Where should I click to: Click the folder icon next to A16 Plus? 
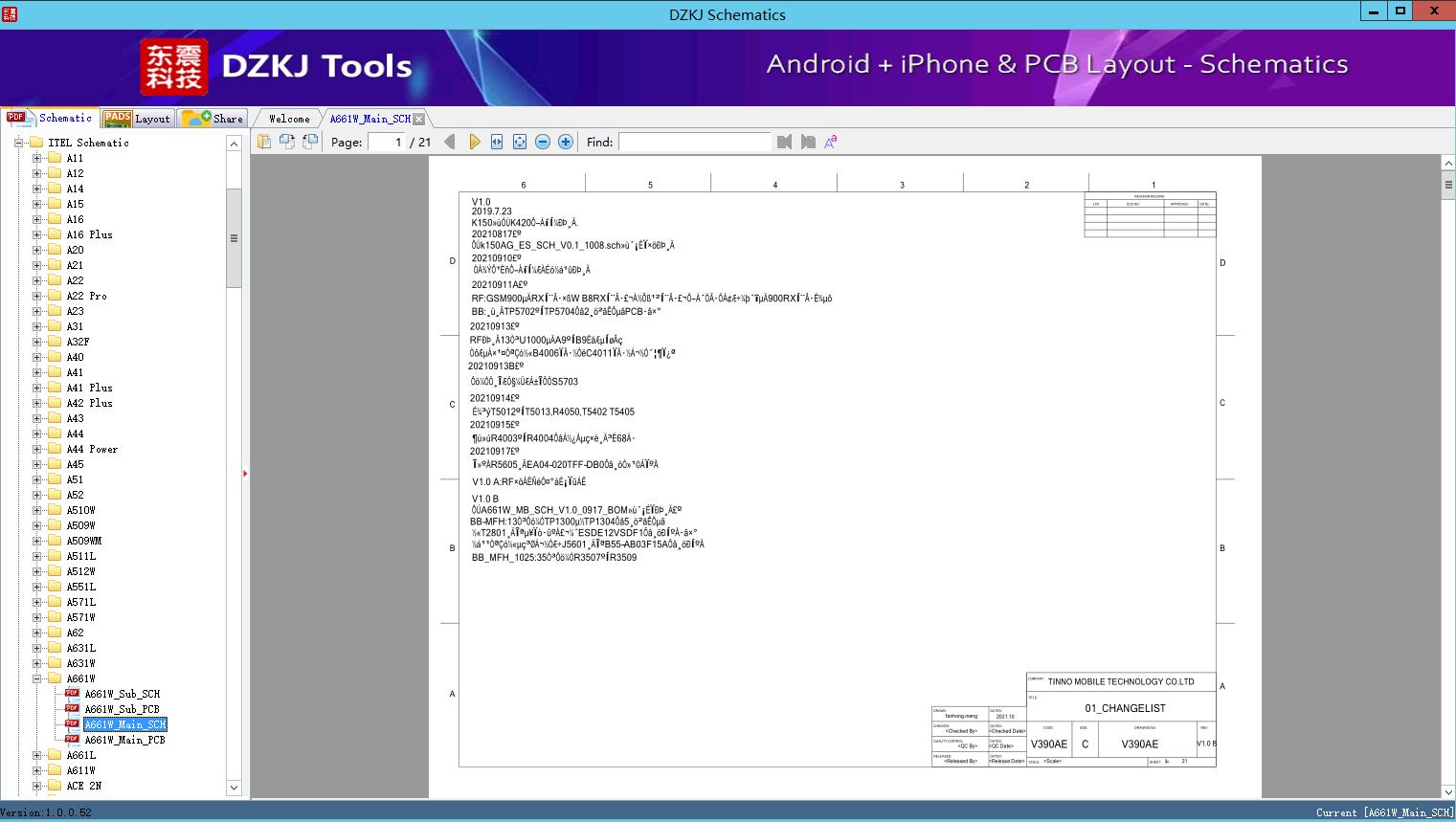(x=55, y=234)
